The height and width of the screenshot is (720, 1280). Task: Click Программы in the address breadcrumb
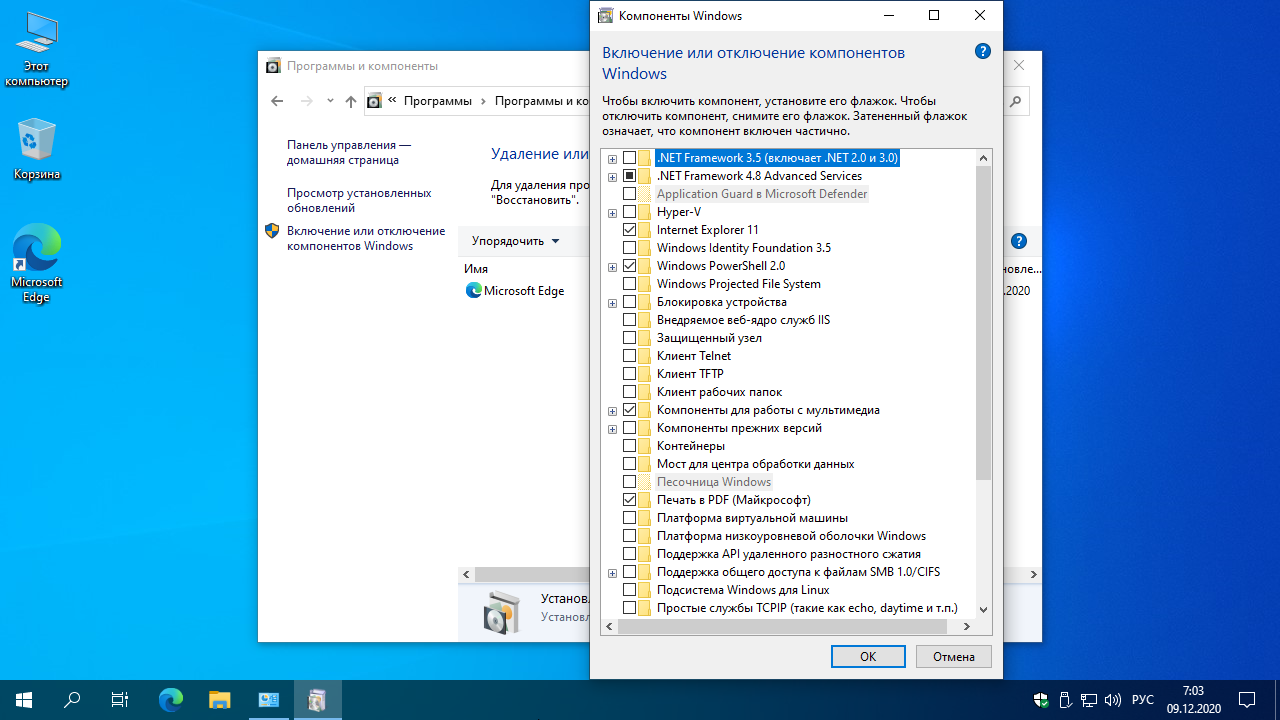[438, 101]
